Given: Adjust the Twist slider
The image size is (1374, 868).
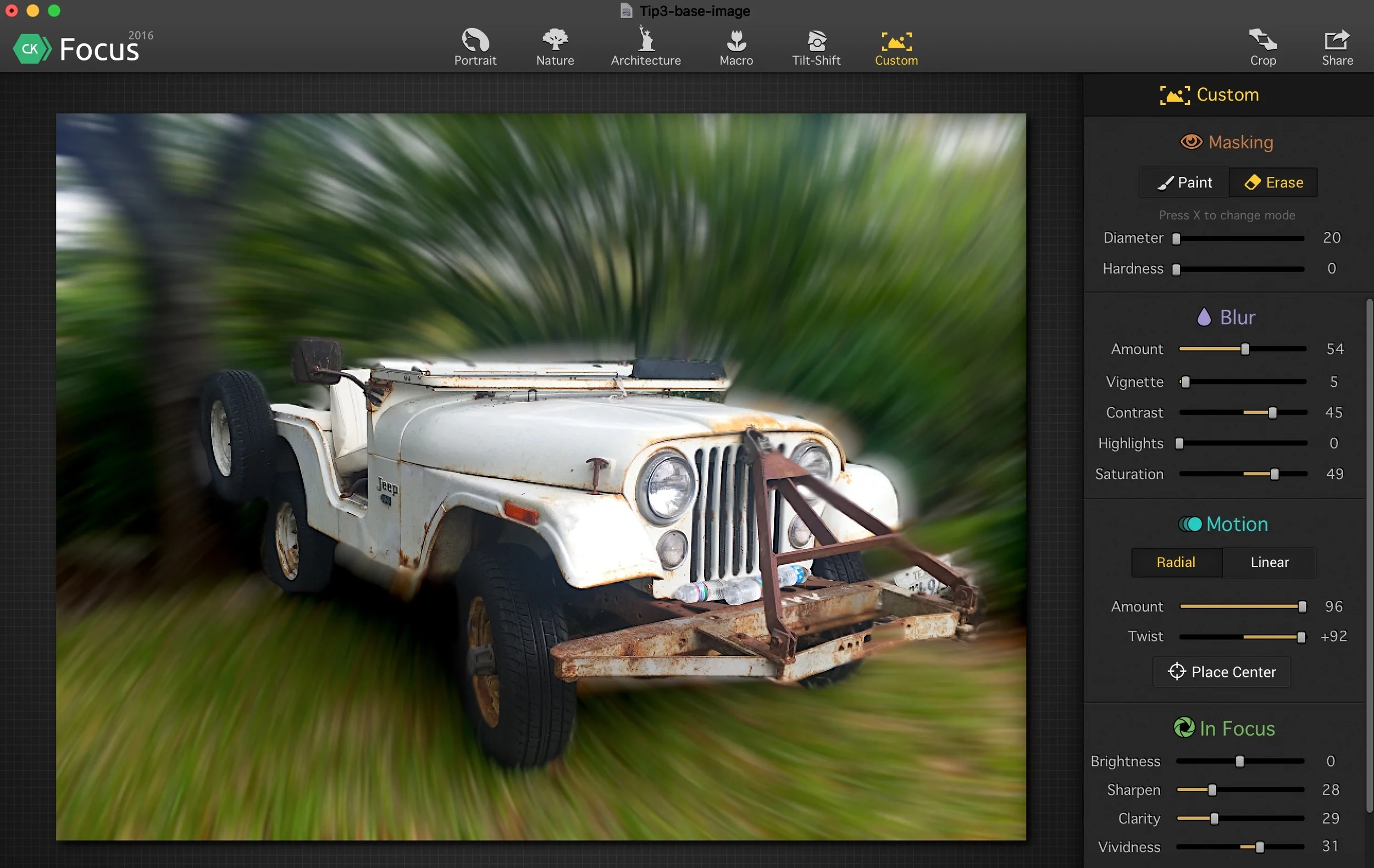Looking at the screenshot, I should point(1243,637).
